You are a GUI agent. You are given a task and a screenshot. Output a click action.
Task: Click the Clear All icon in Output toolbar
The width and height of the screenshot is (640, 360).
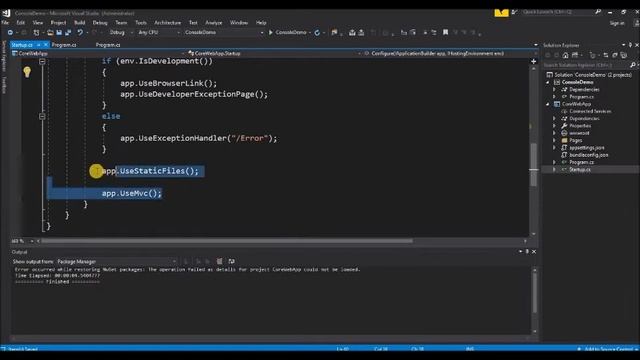(220, 261)
